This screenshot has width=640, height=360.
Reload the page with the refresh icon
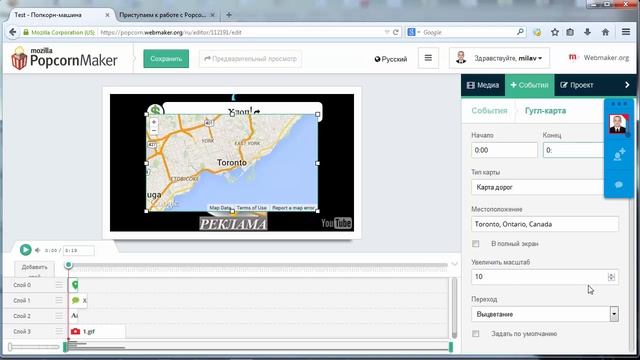pyautogui.click(x=396, y=32)
